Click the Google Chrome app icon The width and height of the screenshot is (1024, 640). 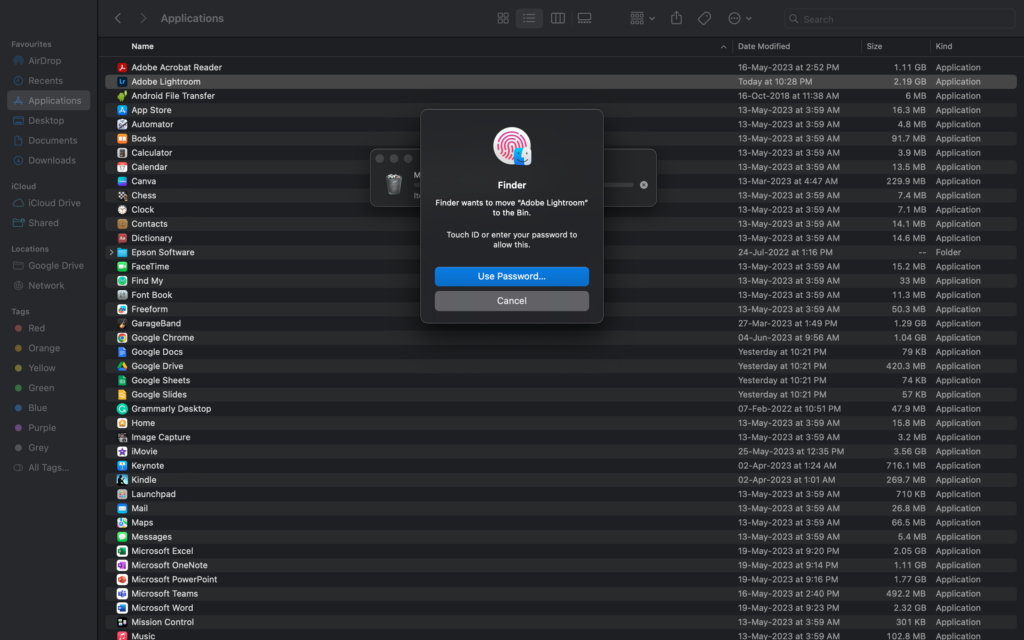[x=122, y=338]
